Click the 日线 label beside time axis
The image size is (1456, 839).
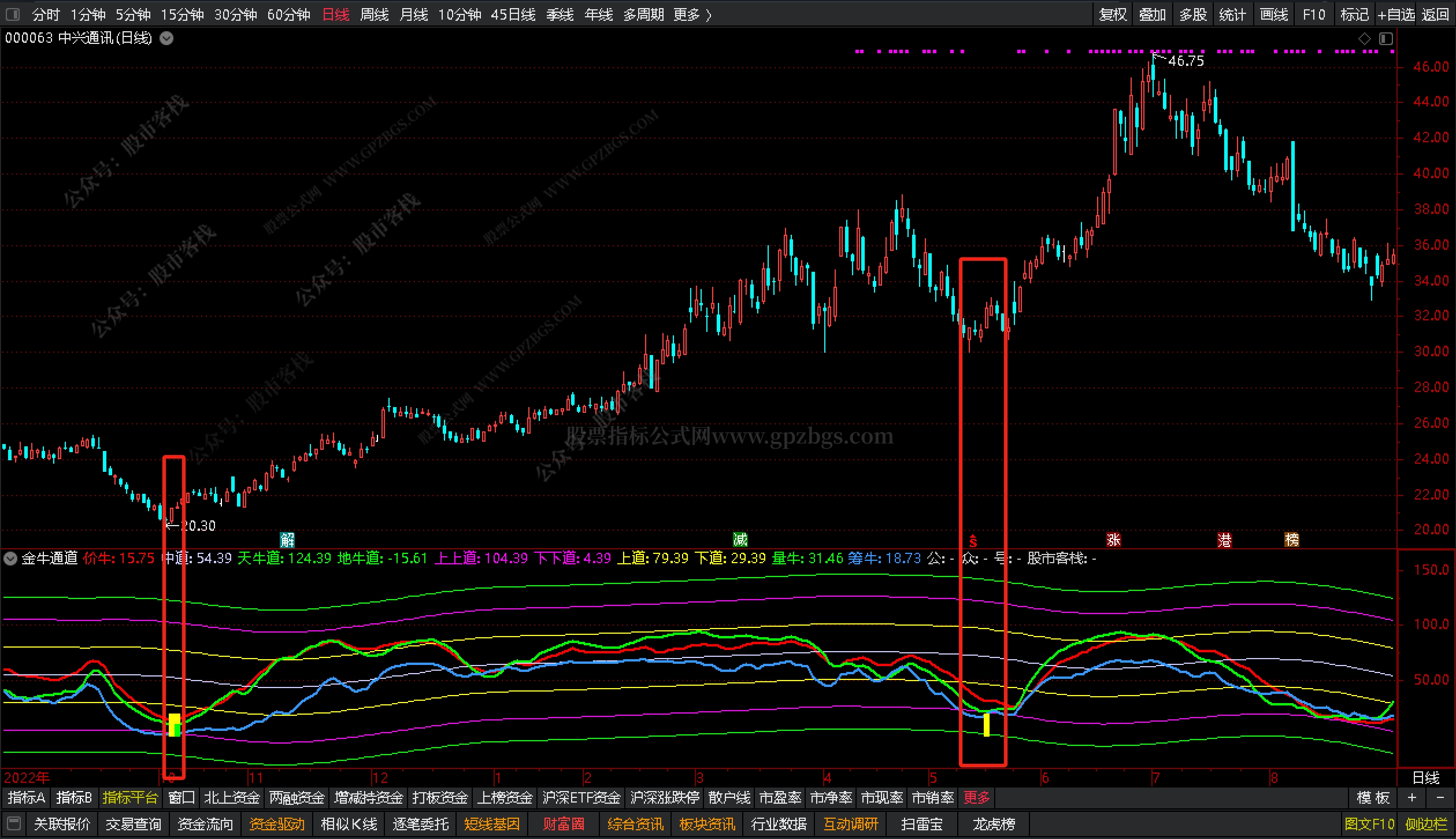(1426, 777)
